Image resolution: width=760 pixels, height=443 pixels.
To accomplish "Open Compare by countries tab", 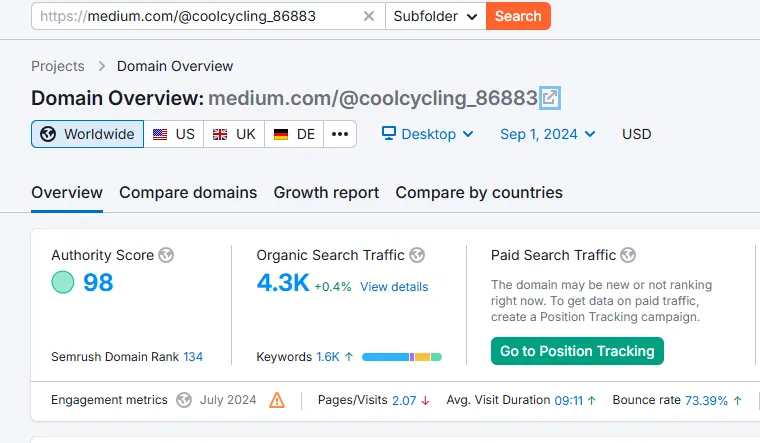I will (479, 192).
